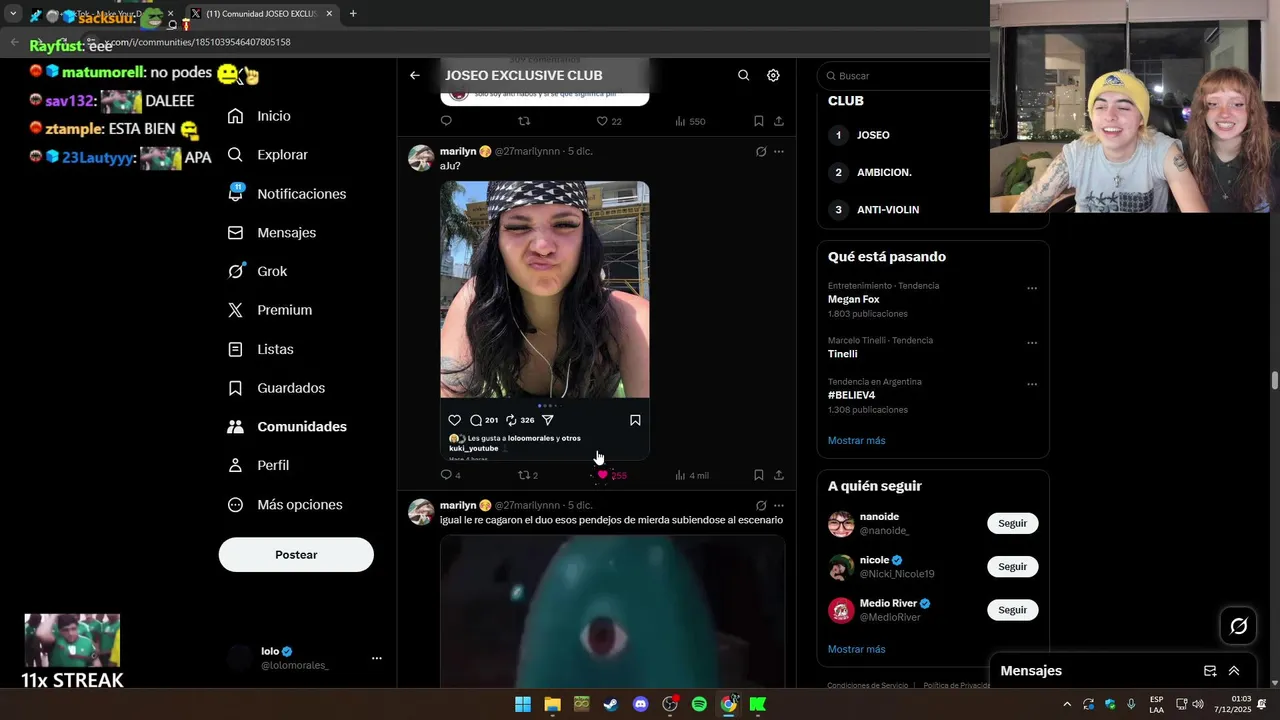Bookmark the post with 550 views

coord(758,121)
